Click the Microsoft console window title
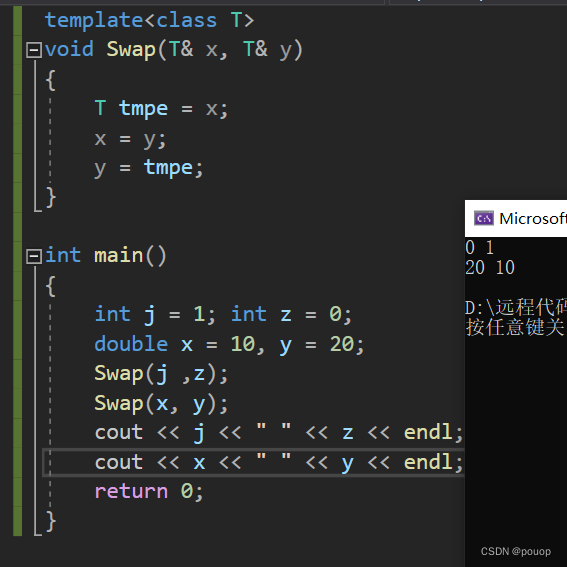The height and width of the screenshot is (567, 567). tap(533, 218)
